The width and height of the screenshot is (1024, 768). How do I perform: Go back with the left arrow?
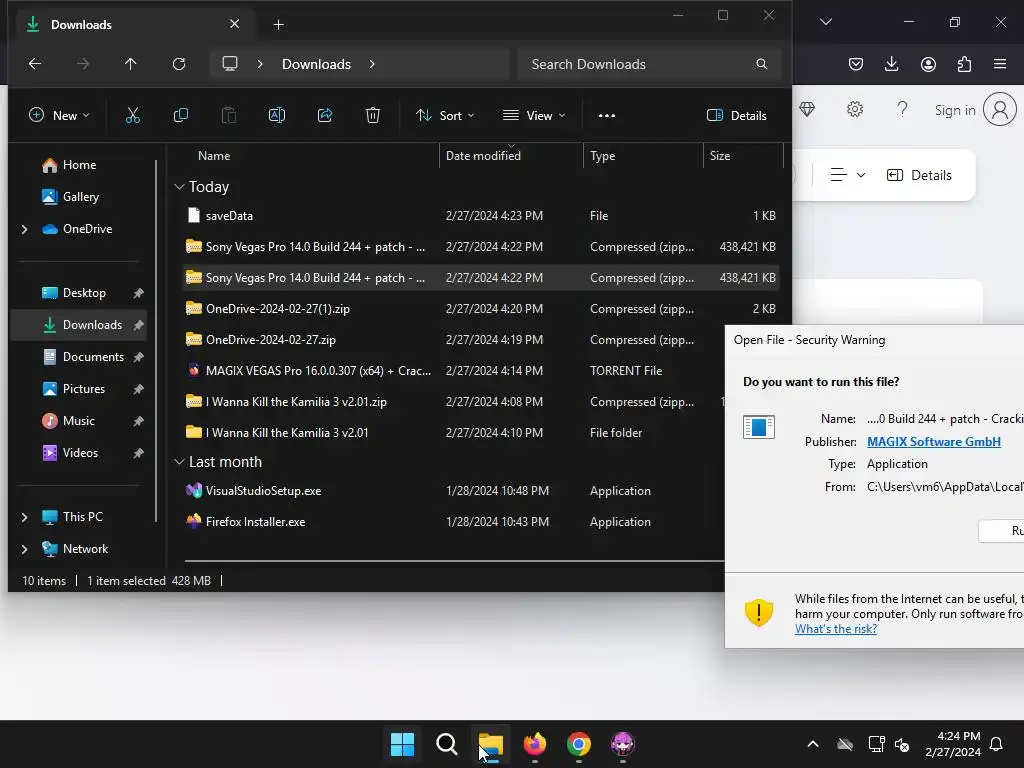(x=35, y=64)
